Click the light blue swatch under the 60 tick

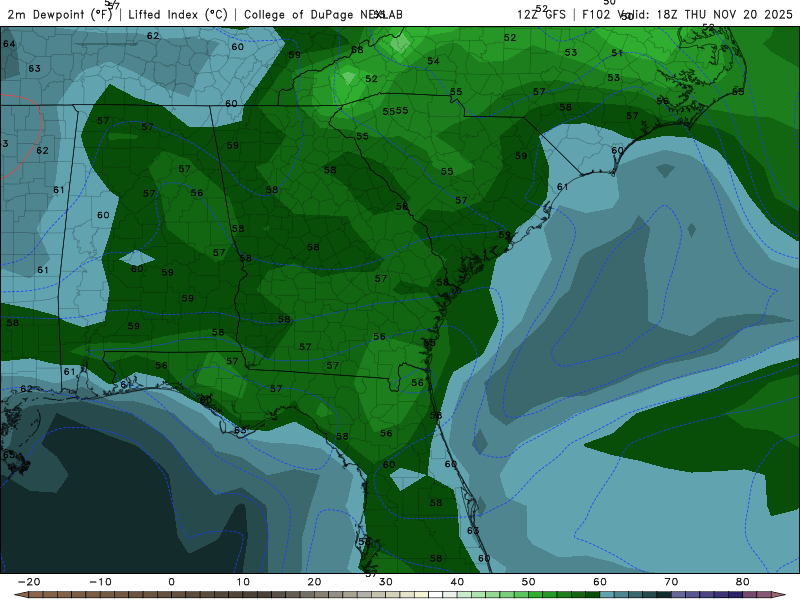coord(607,595)
